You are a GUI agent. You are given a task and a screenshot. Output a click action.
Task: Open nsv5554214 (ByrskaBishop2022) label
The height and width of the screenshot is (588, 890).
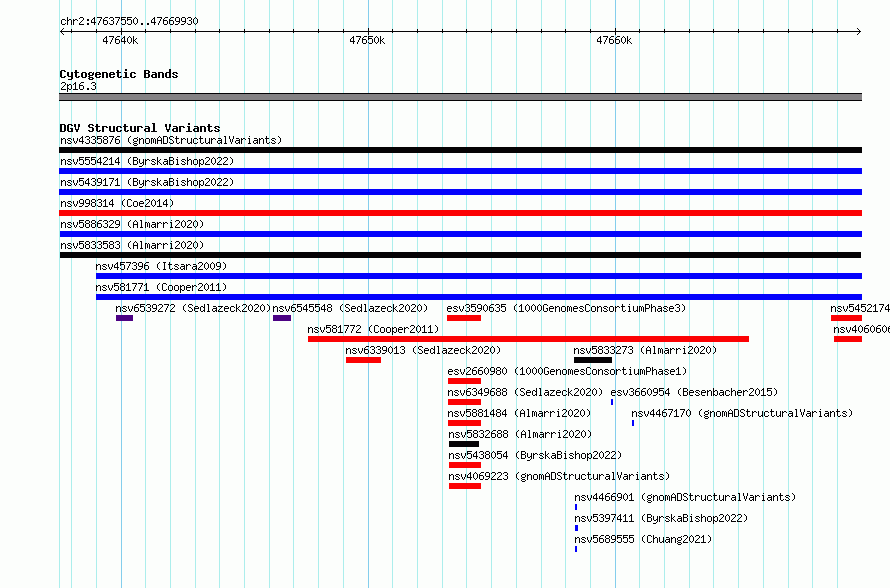pos(147,161)
